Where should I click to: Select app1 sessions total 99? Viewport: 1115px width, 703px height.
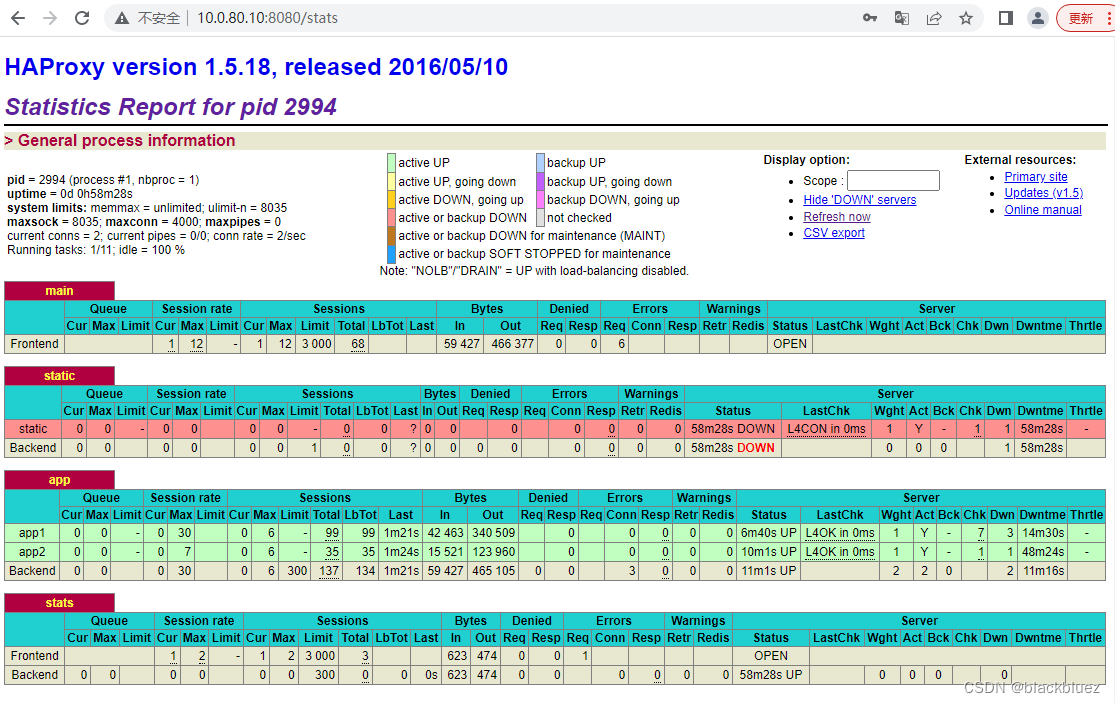point(332,533)
